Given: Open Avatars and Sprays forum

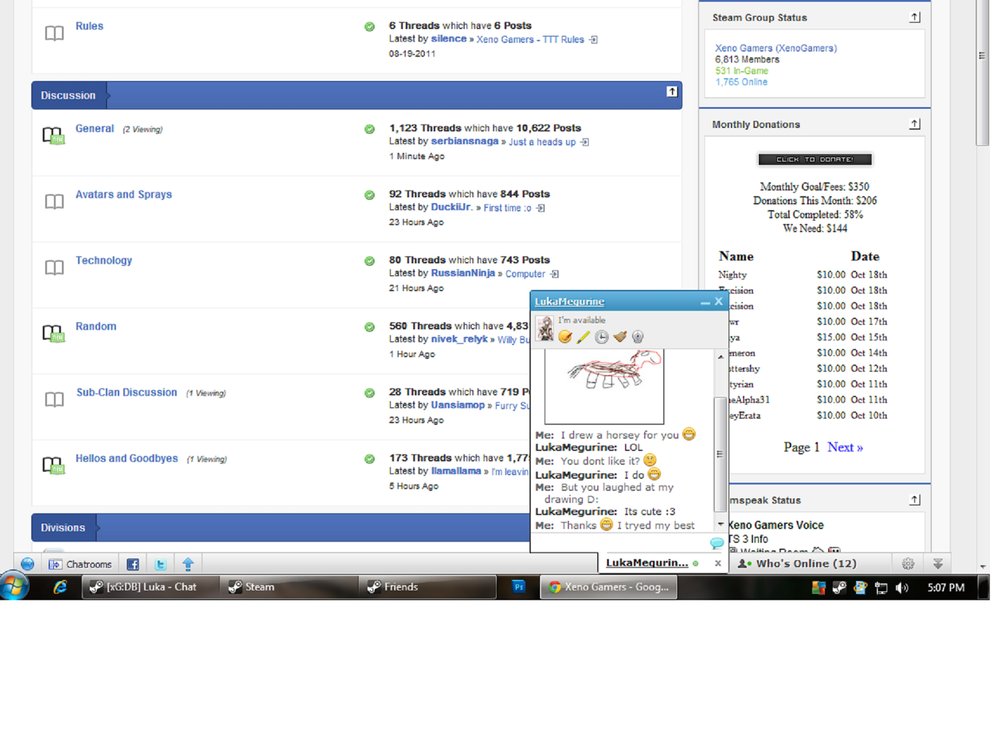Looking at the screenshot, I should point(124,195).
